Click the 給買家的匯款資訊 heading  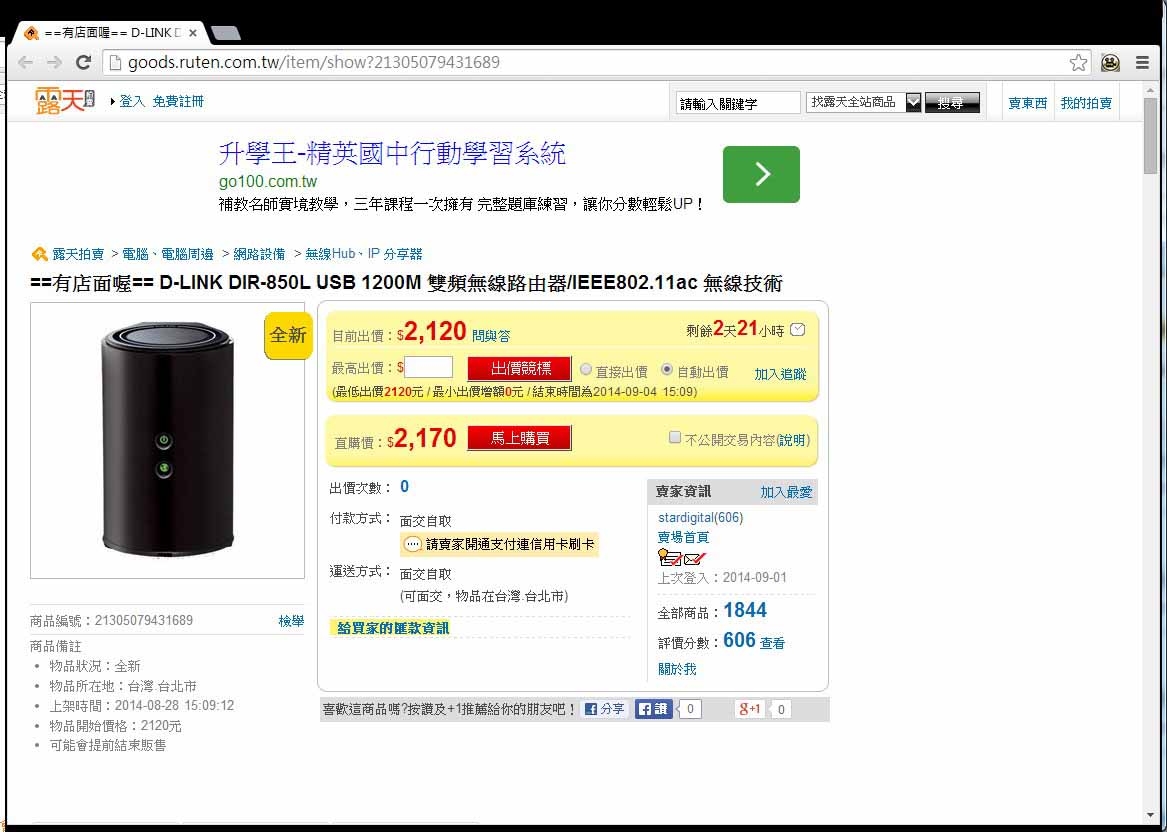coord(393,628)
